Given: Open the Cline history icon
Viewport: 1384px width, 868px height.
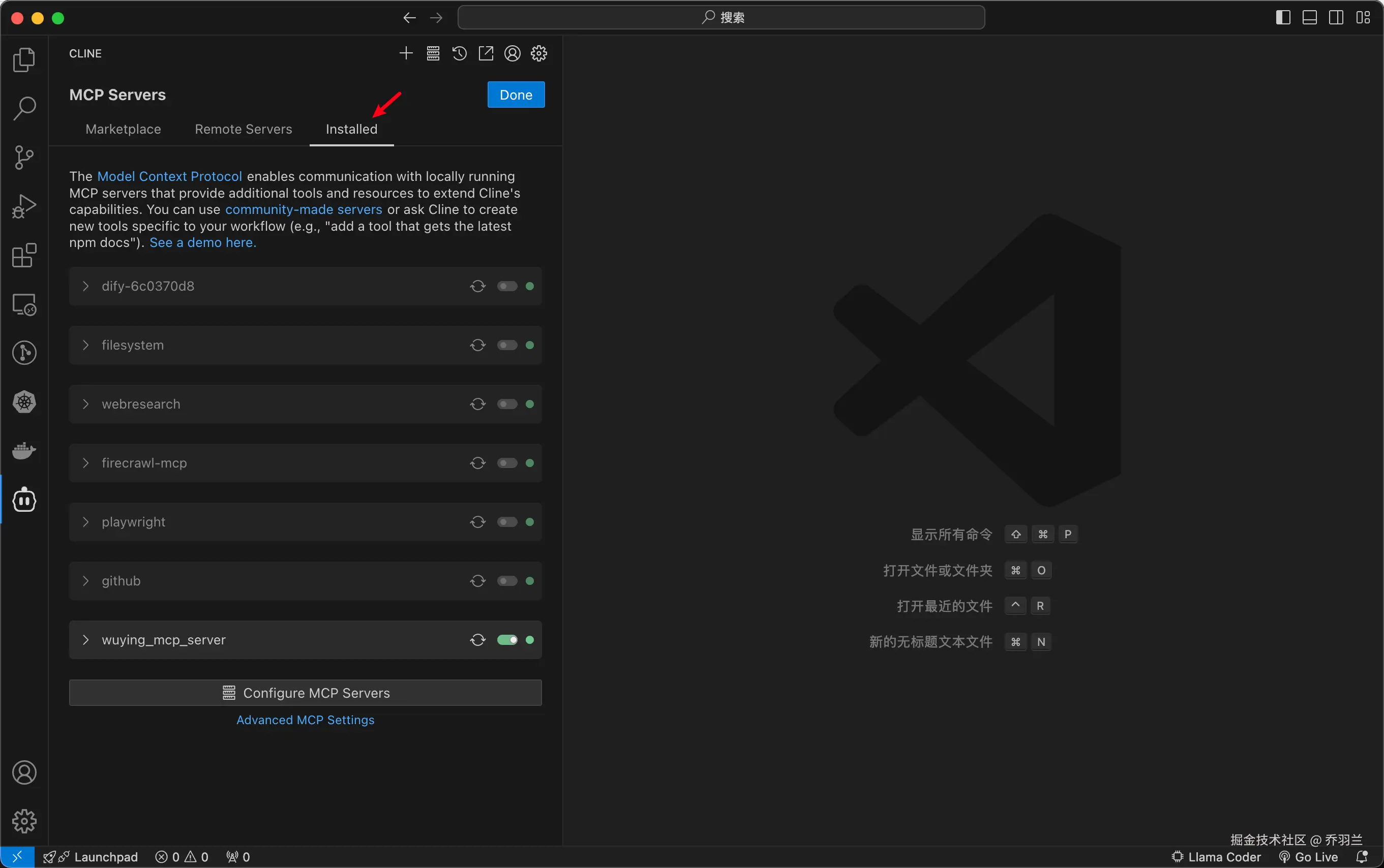Looking at the screenshot, I should pos(459,53).
